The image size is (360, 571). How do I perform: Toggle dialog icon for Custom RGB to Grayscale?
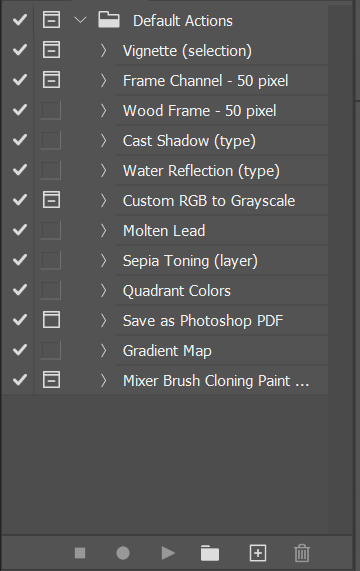51,200
